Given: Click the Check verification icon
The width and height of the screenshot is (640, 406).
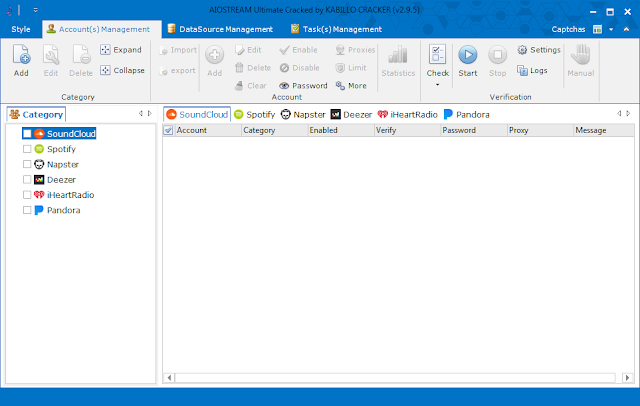Looking at the screenshot, I should point(437,54).
